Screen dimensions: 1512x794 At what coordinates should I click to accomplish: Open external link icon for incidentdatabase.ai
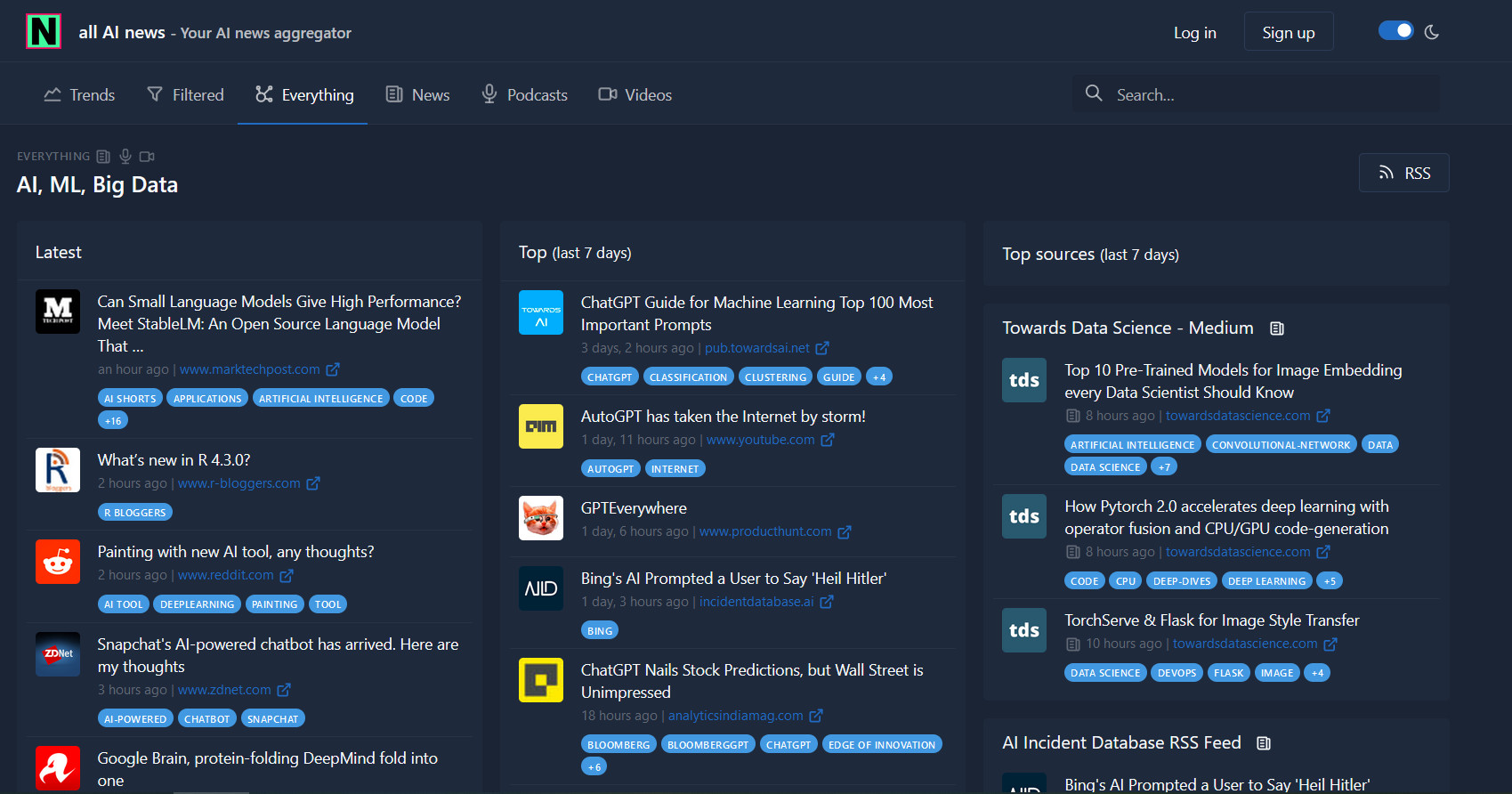point(827,602)
